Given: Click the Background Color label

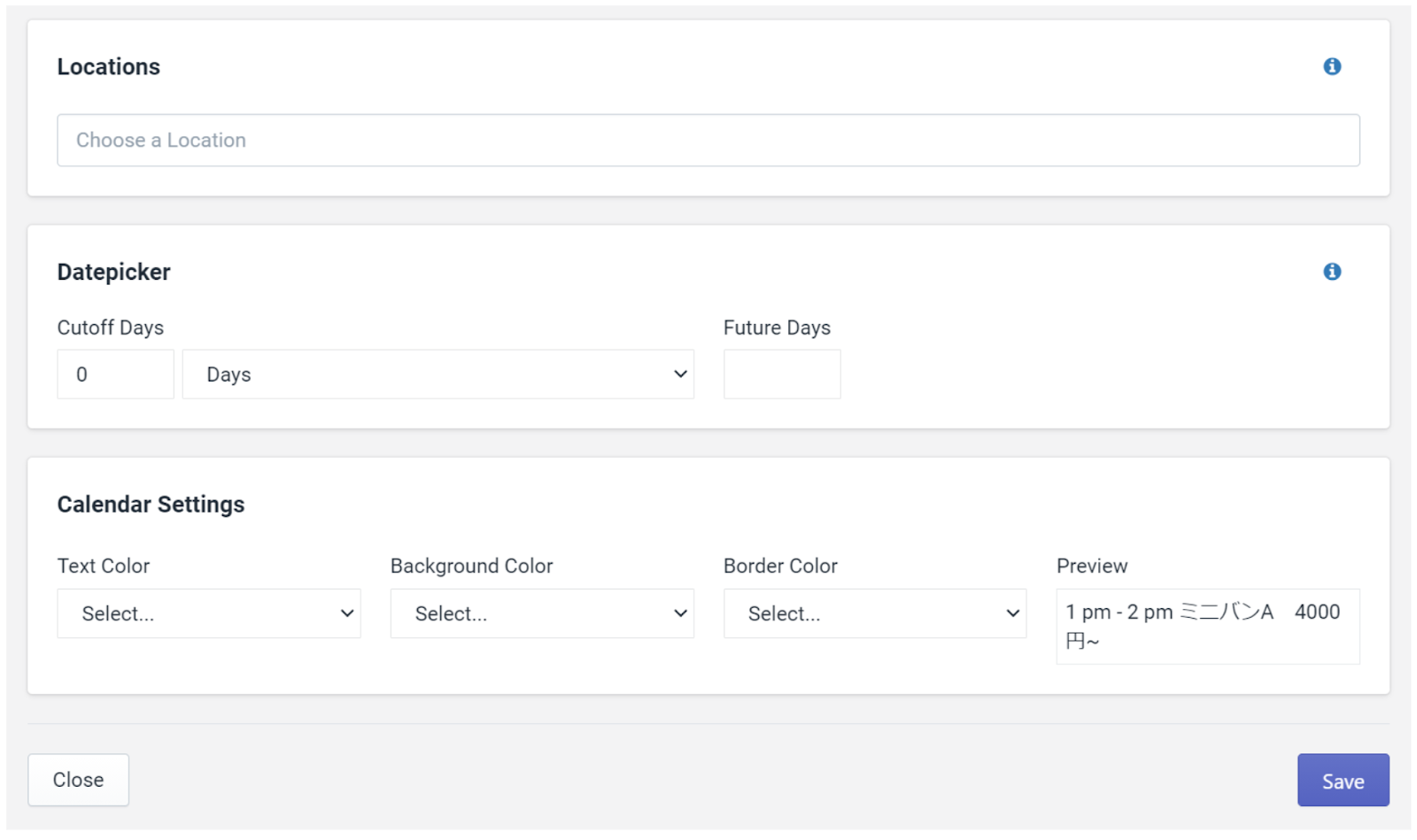Looking at the screenshot, I should coord(471,566).
